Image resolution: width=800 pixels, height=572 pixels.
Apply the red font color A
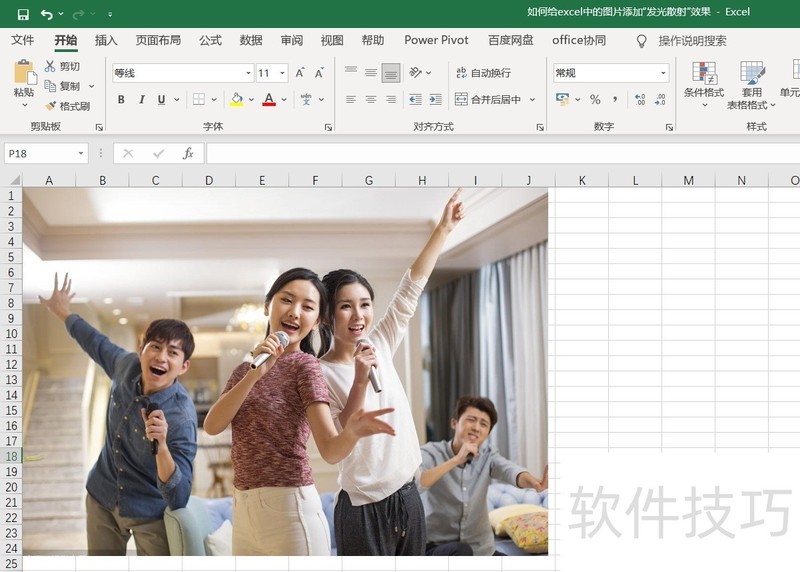click(269, 100)
